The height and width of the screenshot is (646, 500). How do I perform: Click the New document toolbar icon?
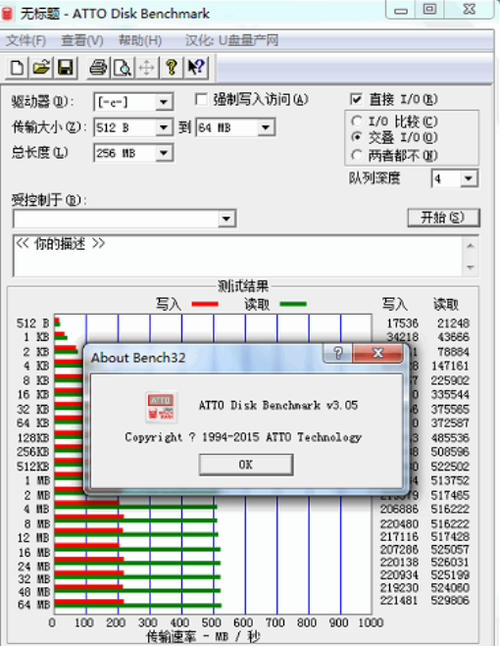click(16, 67)
